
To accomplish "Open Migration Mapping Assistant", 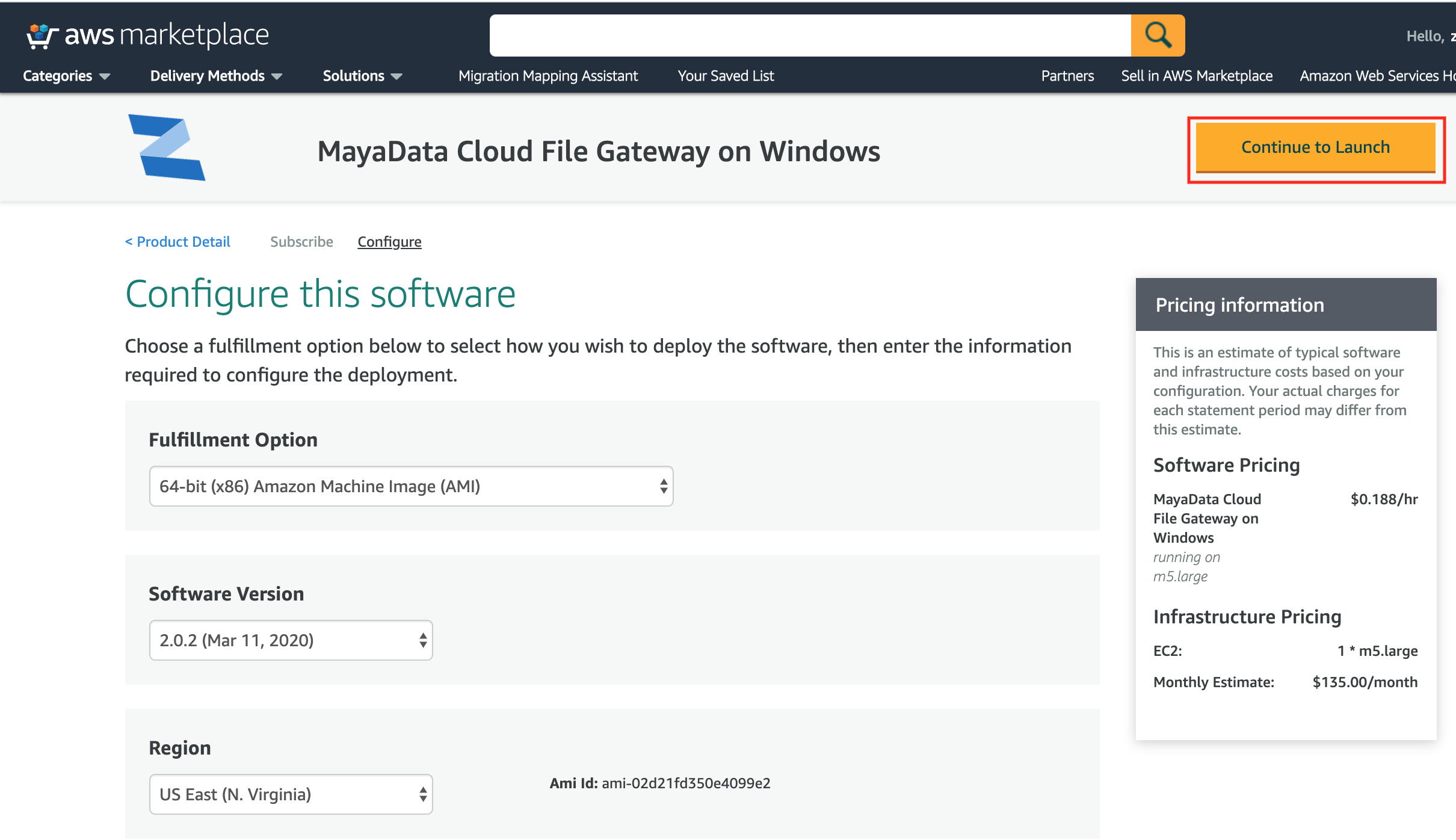I will point(548,76).
